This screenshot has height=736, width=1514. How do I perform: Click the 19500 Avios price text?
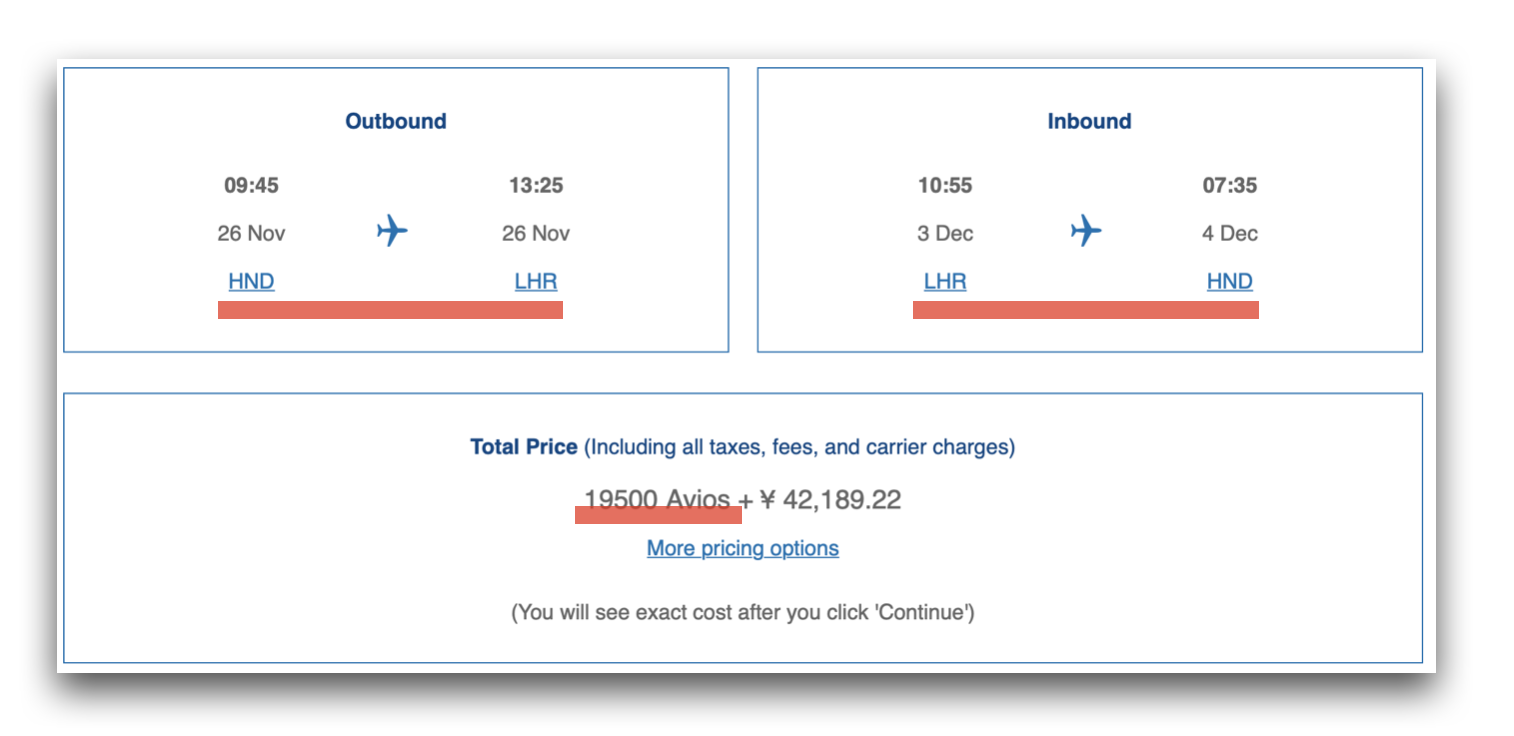coord(657,499)
